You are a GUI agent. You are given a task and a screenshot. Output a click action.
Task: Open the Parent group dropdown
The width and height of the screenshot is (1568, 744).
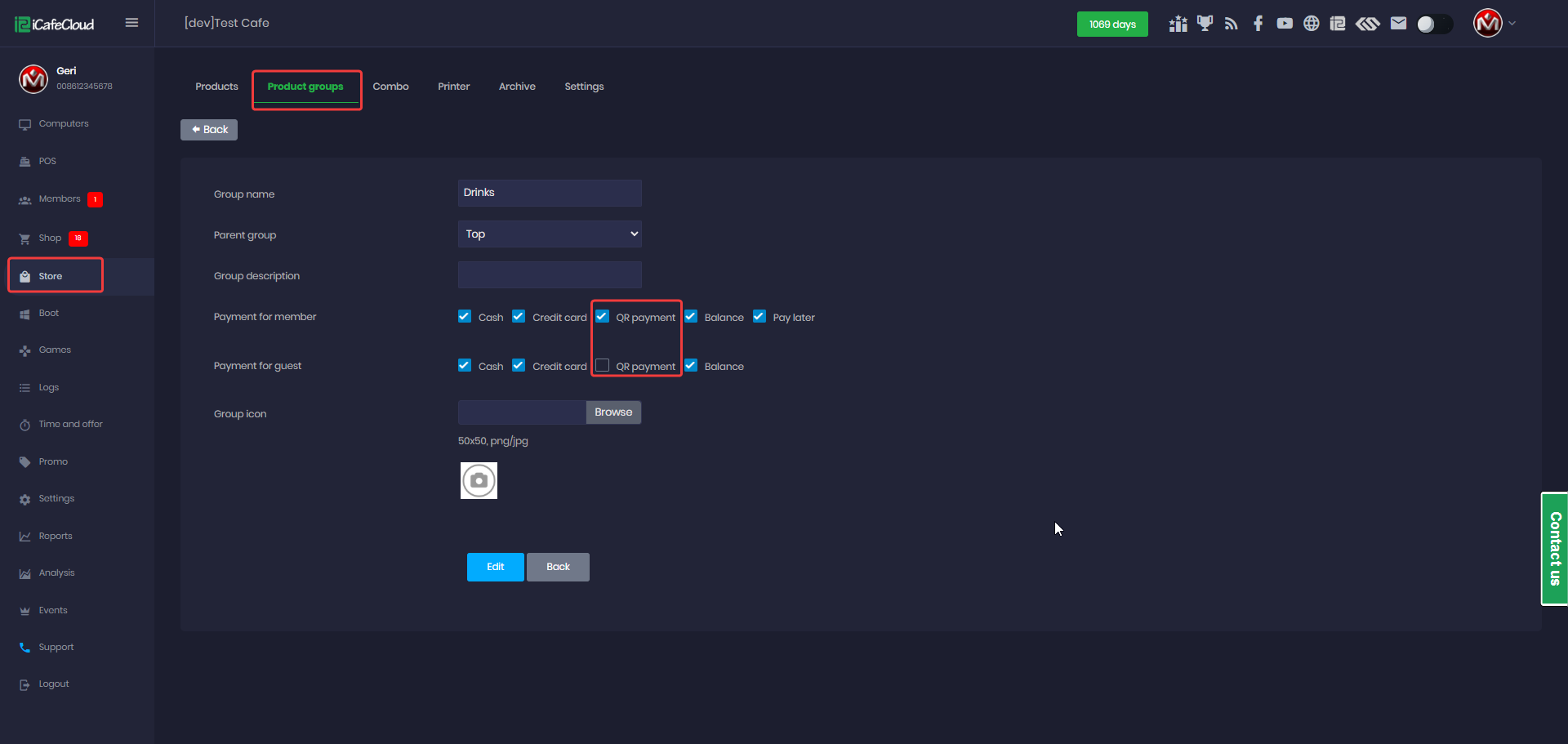coord(550,234)
